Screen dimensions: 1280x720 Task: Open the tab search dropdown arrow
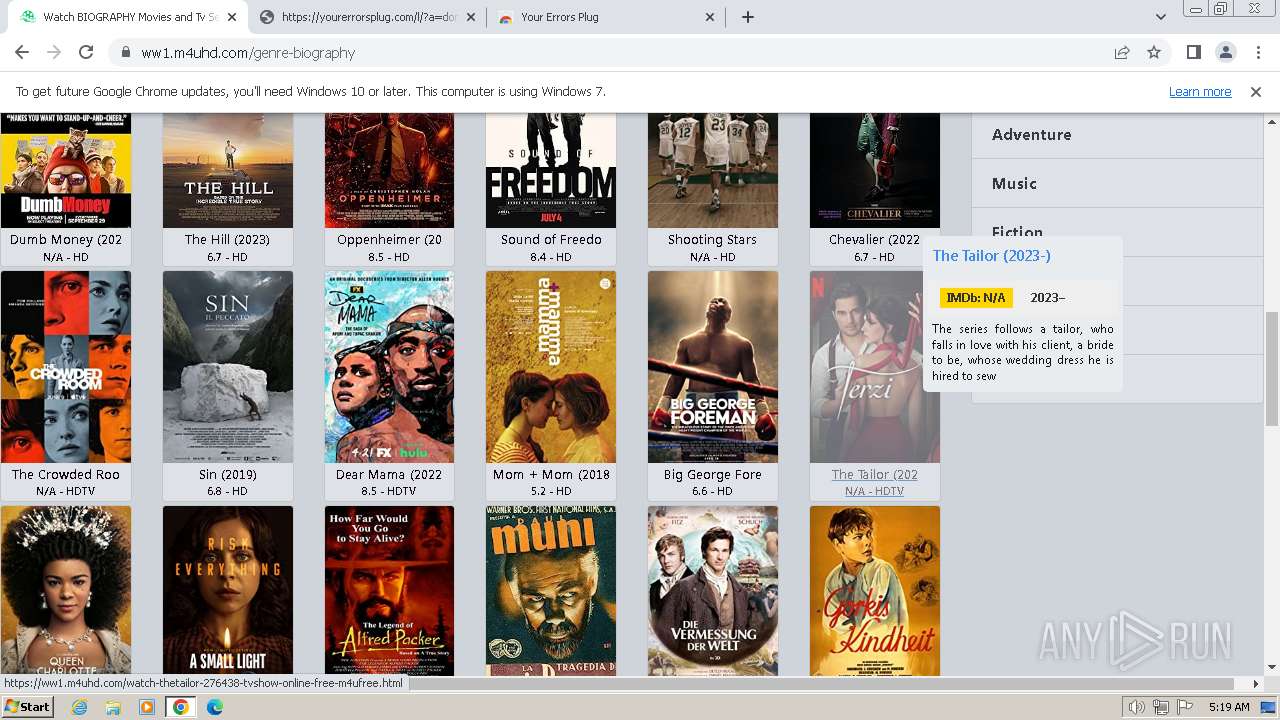1160,17
